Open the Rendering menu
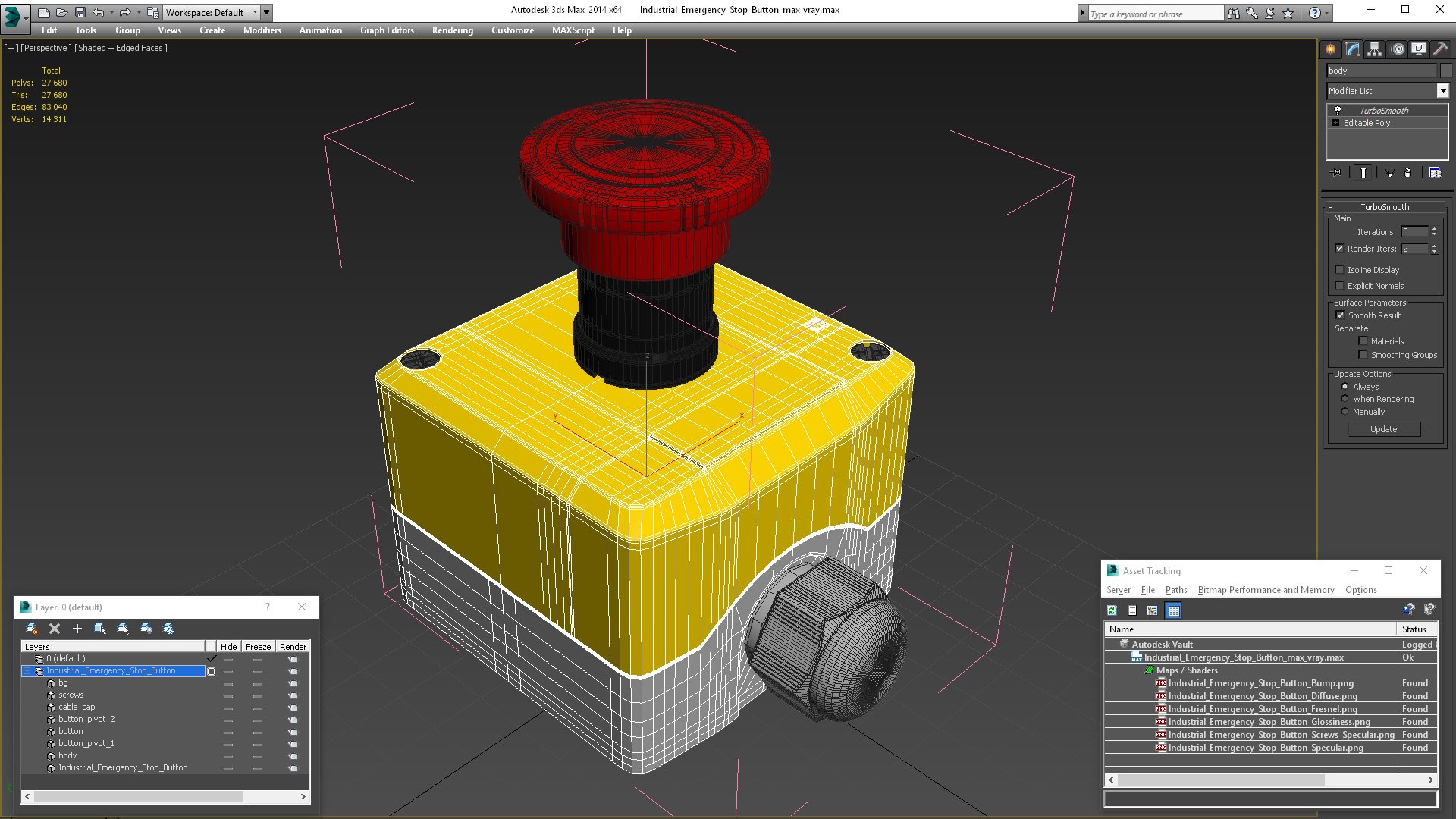This screenshot has height=819, width=1456. pos(452,30)
